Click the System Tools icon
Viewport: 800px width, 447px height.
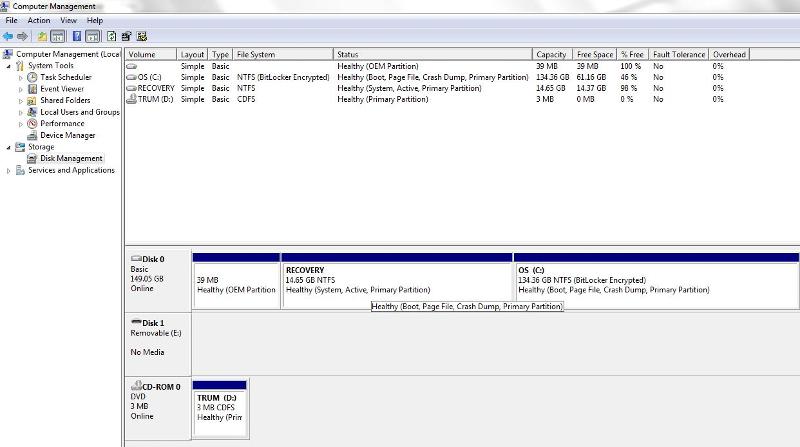click(x=20, y=65)
